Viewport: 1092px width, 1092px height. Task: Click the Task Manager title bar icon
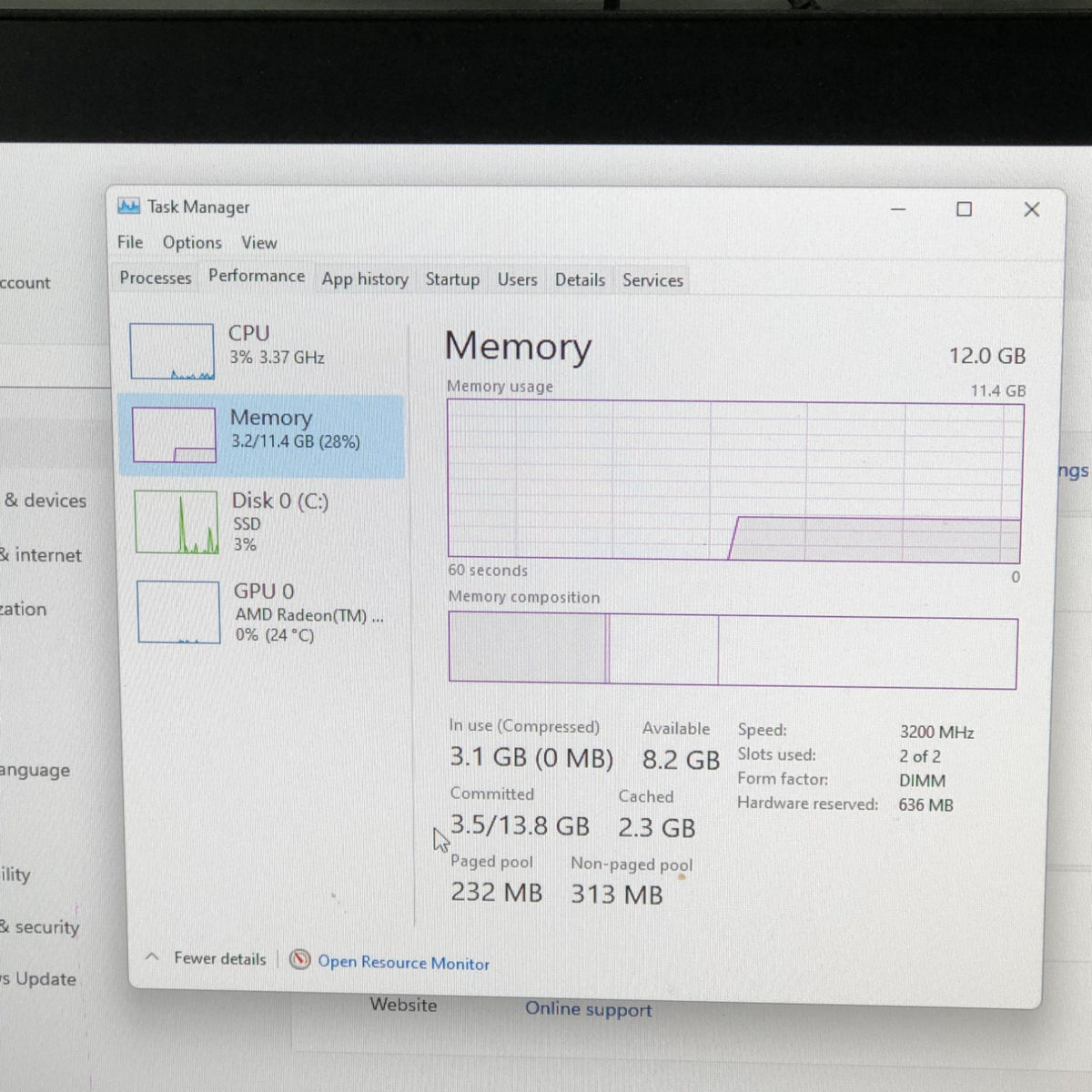tap(128, 207)
